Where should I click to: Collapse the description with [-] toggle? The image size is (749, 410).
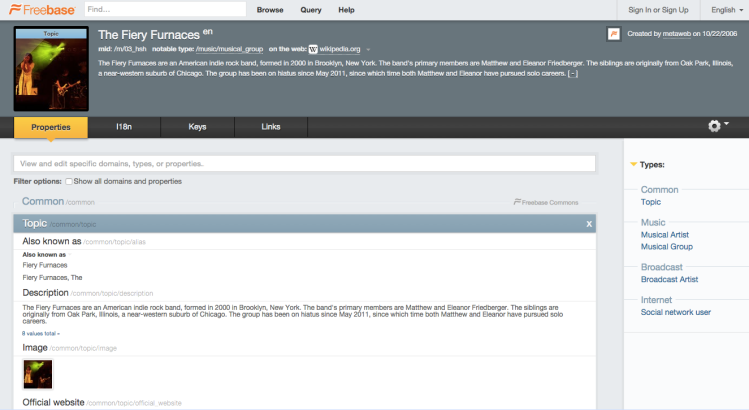pos(573,74)
